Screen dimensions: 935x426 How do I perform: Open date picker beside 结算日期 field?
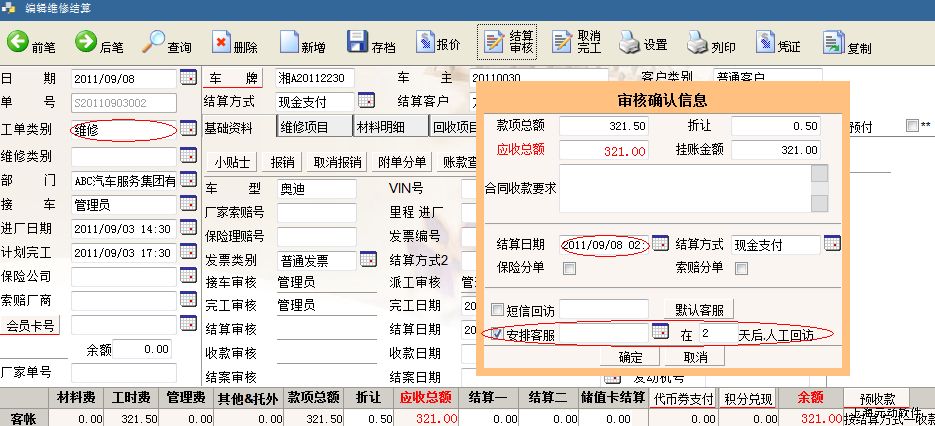[660, 244]
